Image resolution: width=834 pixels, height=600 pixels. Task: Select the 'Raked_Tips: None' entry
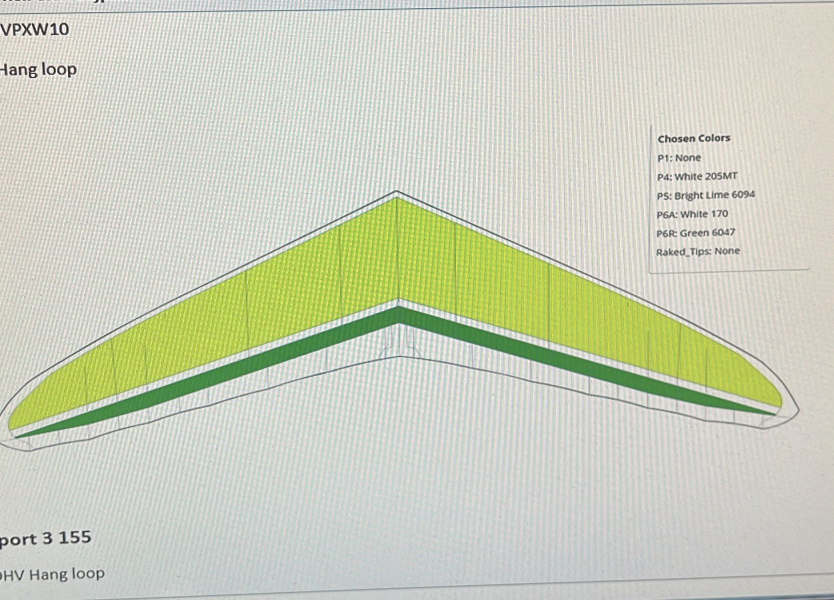[698, 252]
